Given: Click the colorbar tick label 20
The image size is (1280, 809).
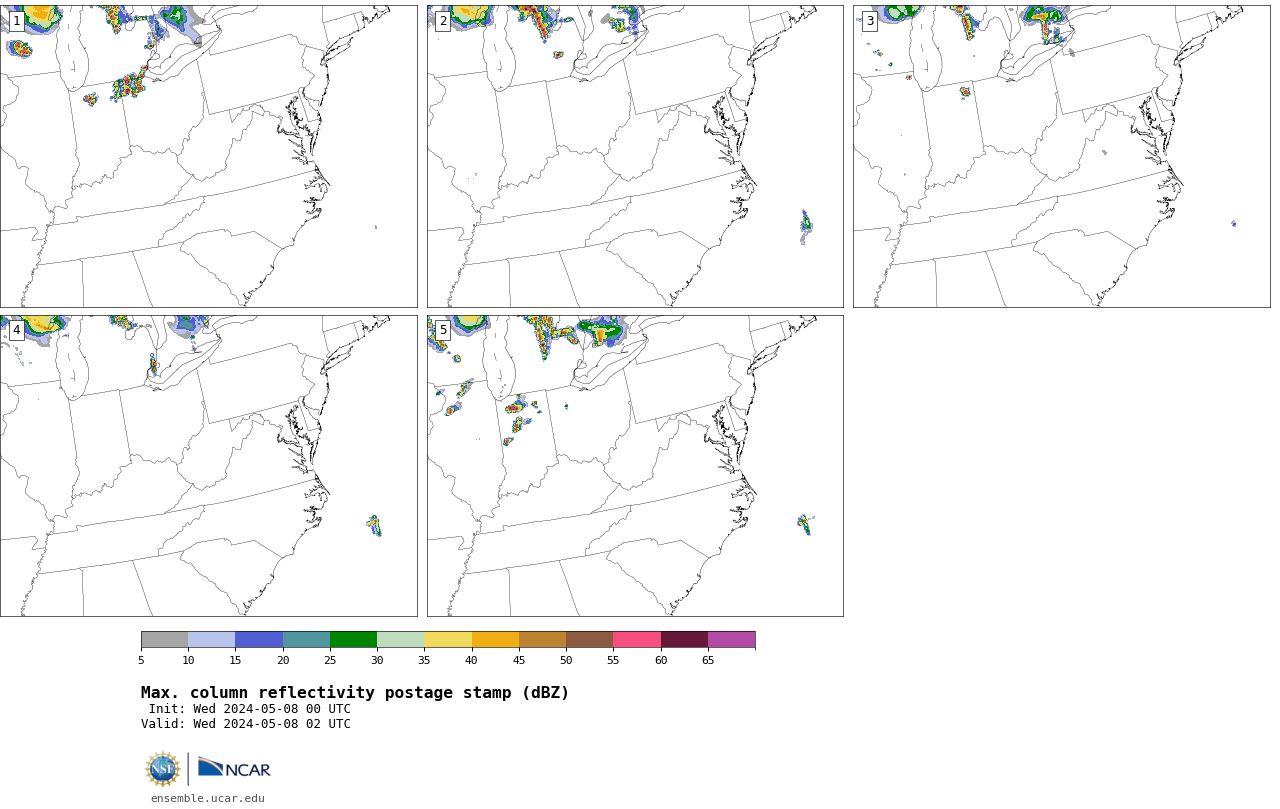Looking at the screenshot, I should 283,660.
